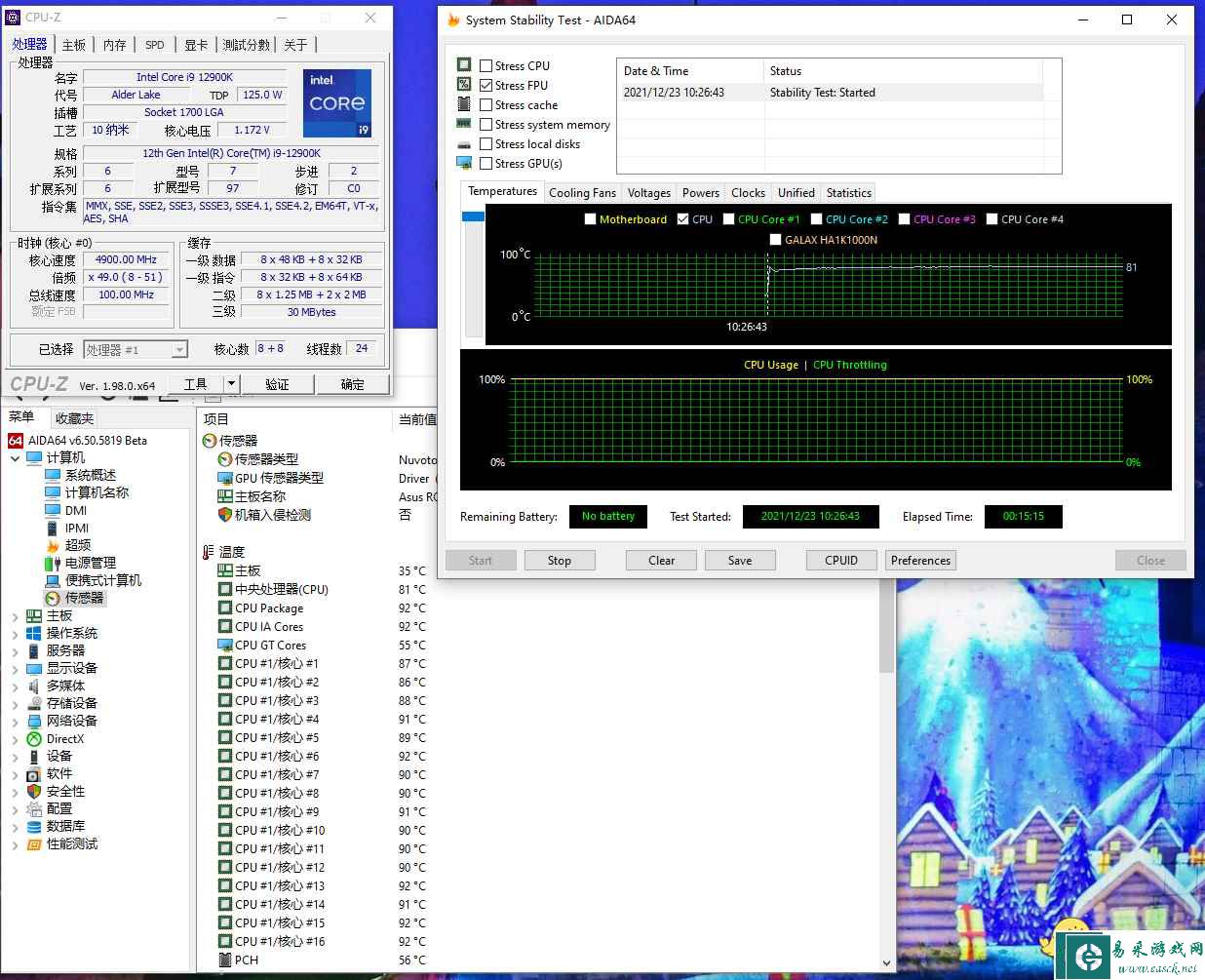This screenshot has height=980, width=1205.
Task: Enable the Stress cache checkbox
Action: 486,104
